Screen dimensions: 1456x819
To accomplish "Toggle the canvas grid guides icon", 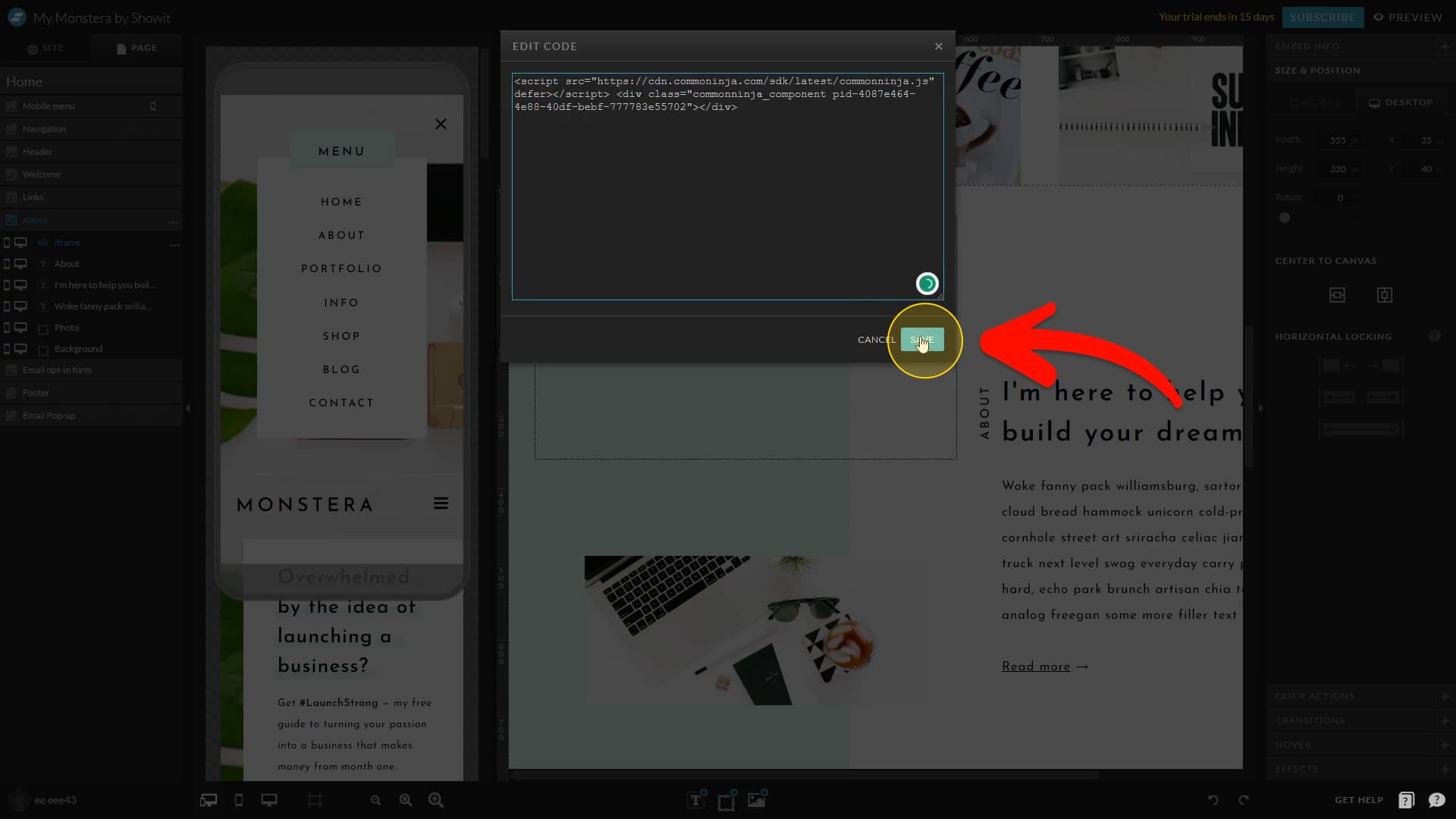I will [315, 800].
